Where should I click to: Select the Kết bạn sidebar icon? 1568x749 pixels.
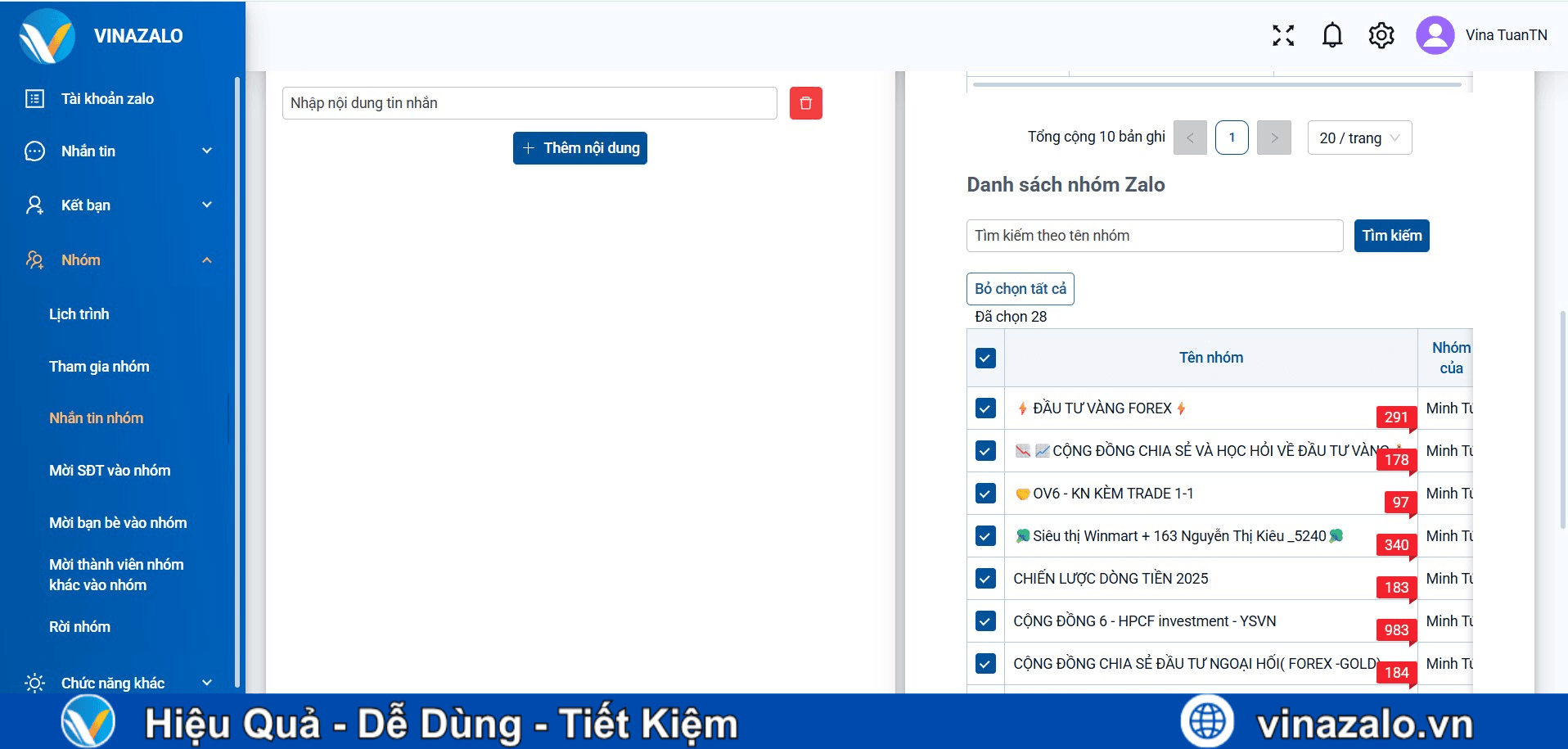coord(33,205)
